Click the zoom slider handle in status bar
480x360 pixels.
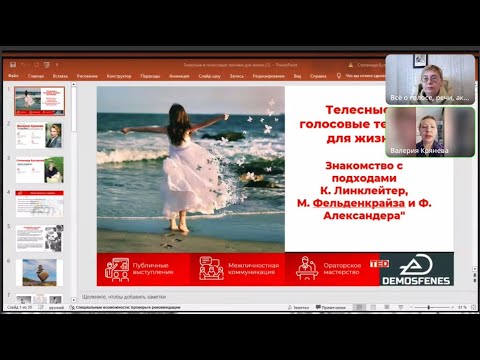click(429, 307)
